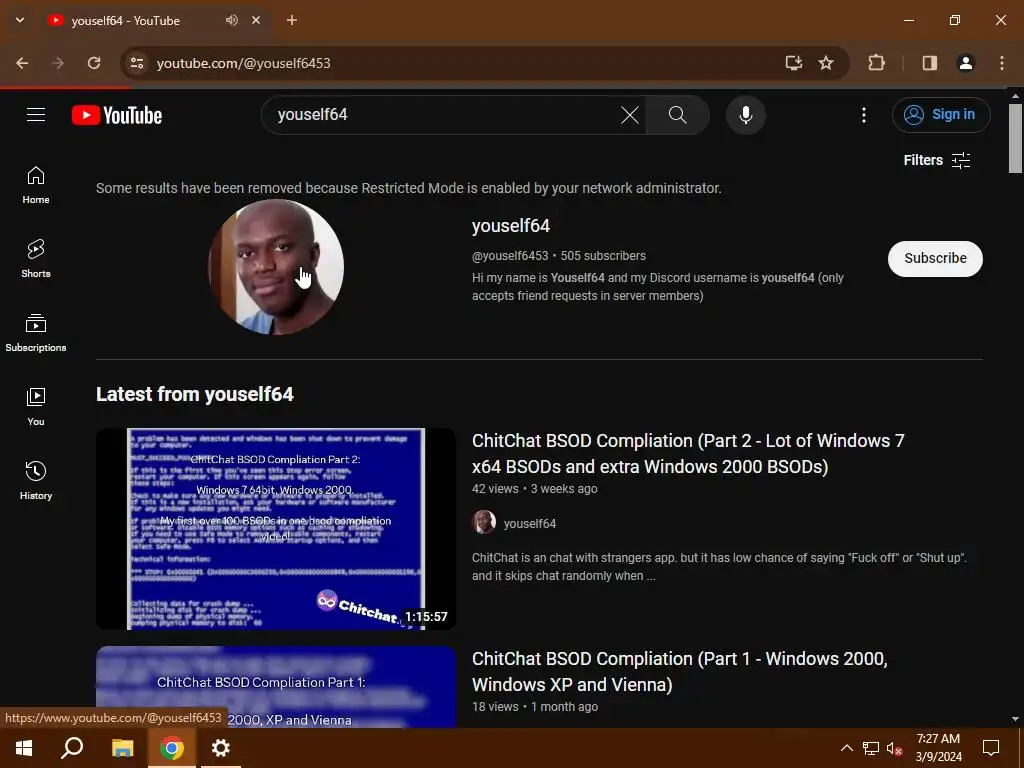Toggle the browser side panel
The width and height of the screenshot is (1024, 768).
pyautogui.click(x=930, y=63)
